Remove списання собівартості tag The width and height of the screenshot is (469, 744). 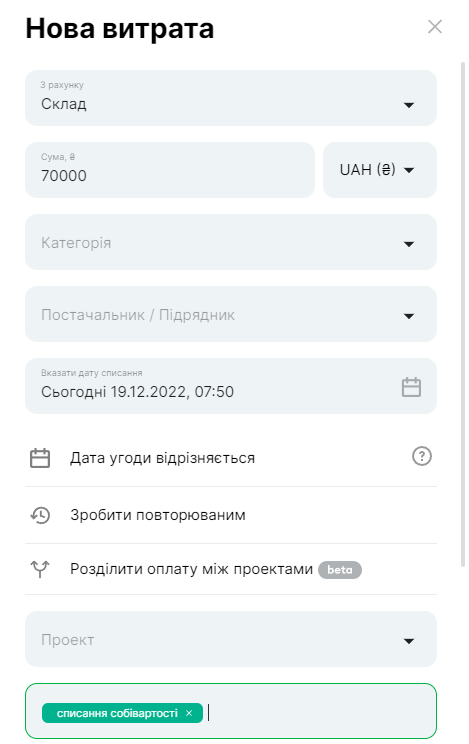click(x=189, y=713)
